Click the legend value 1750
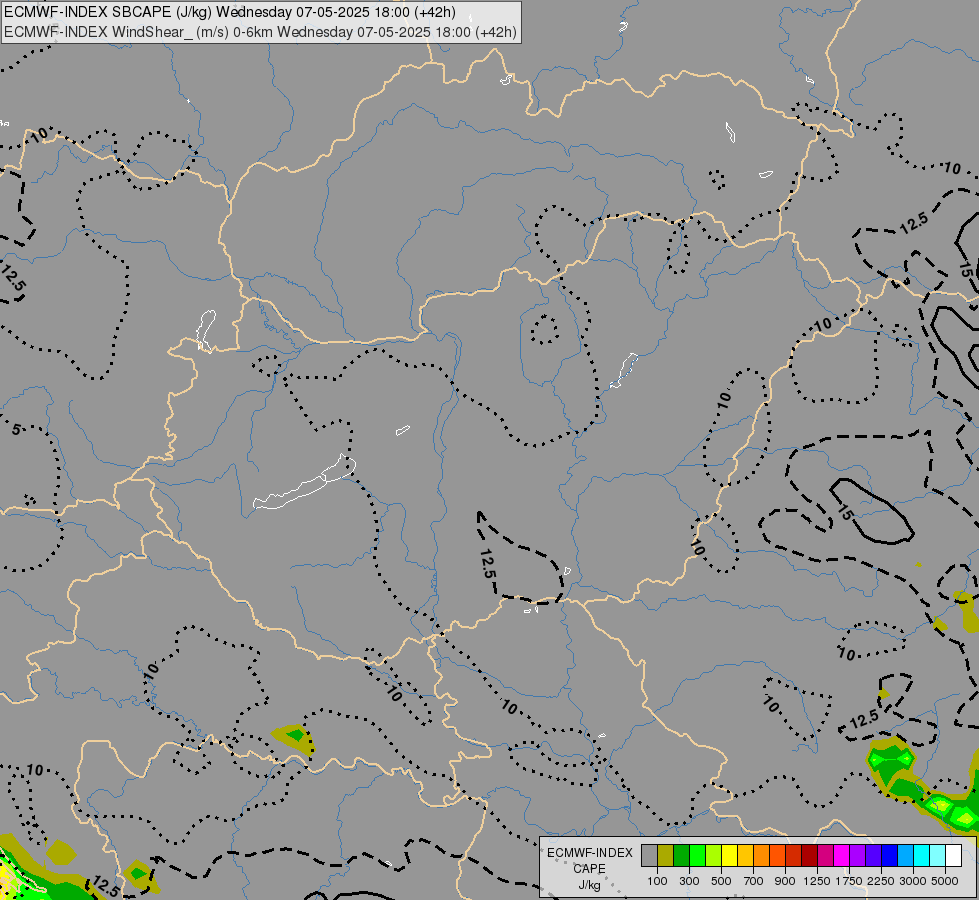Screen dimensions: 979x900 point(849,881)
